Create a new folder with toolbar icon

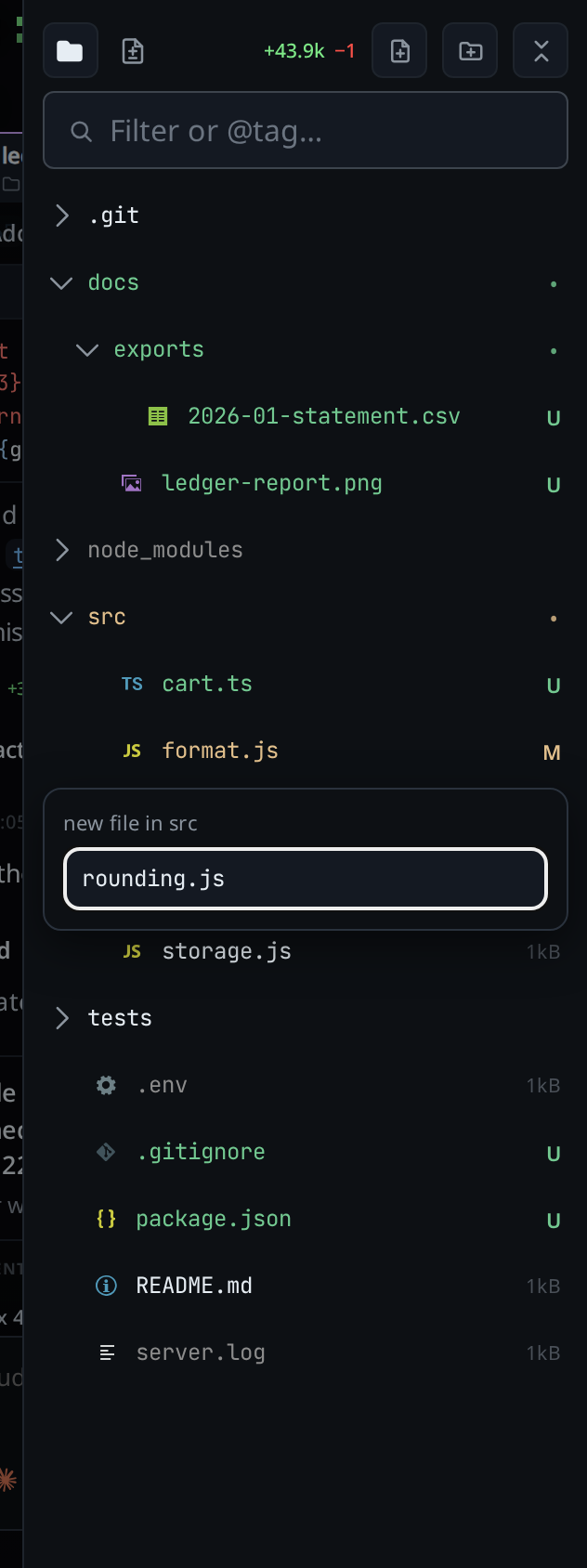click(470, 50)
